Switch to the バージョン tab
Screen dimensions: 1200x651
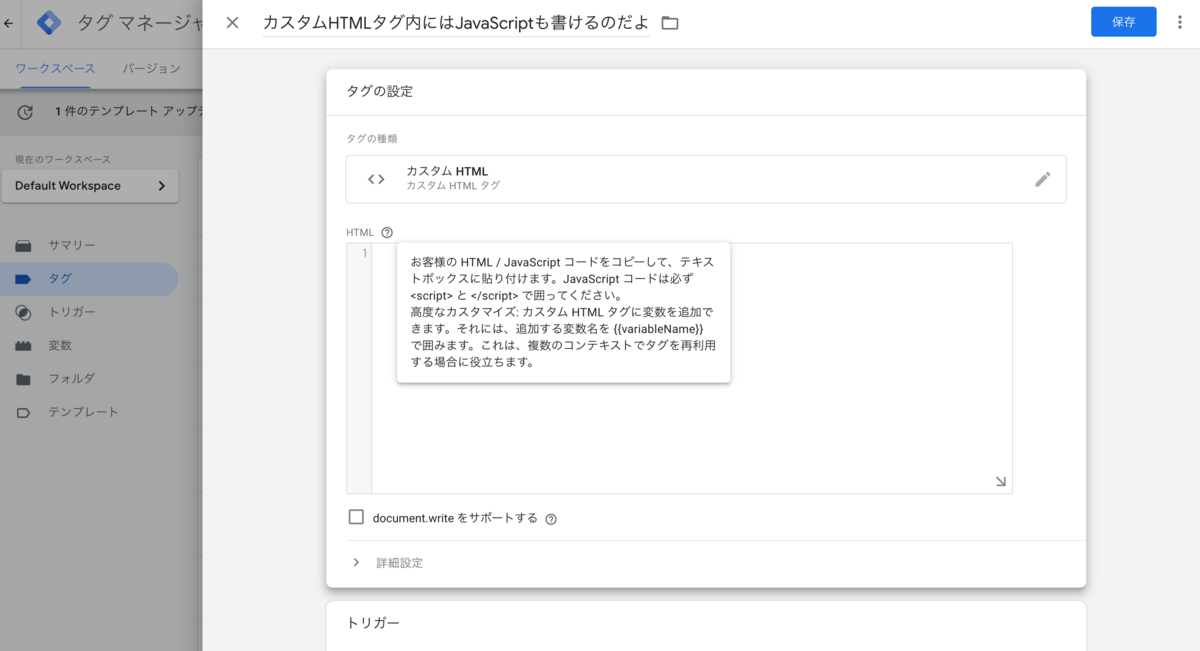tap(152, 68)
